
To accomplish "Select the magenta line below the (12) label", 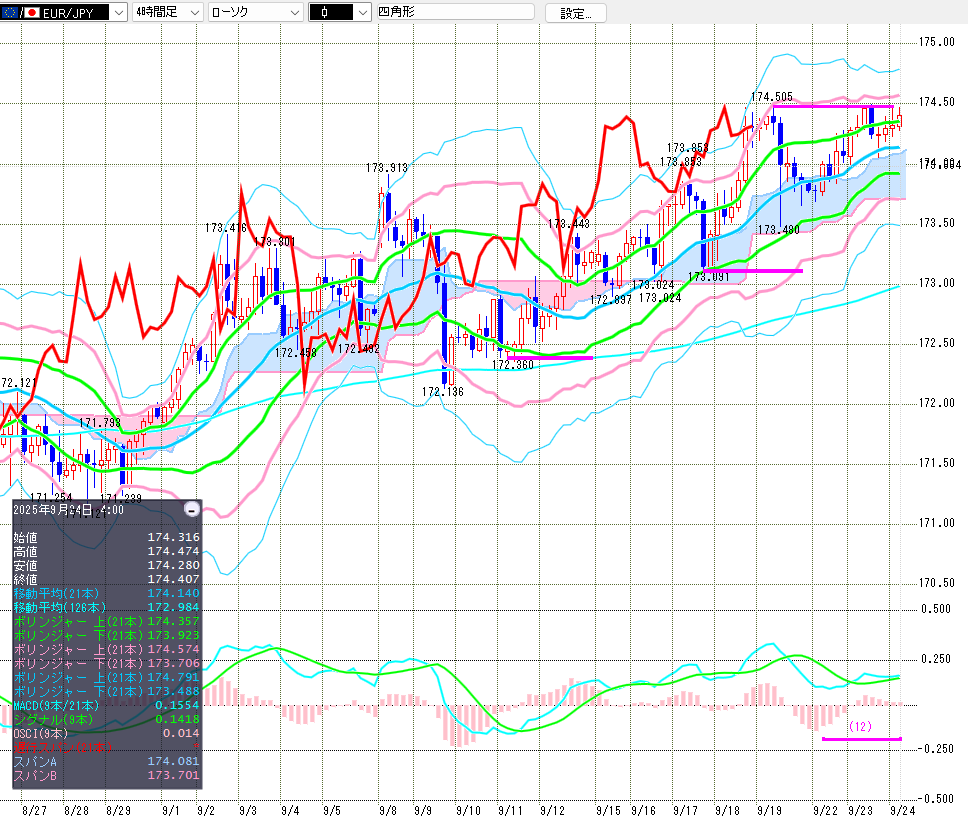I will pos(861,739).
